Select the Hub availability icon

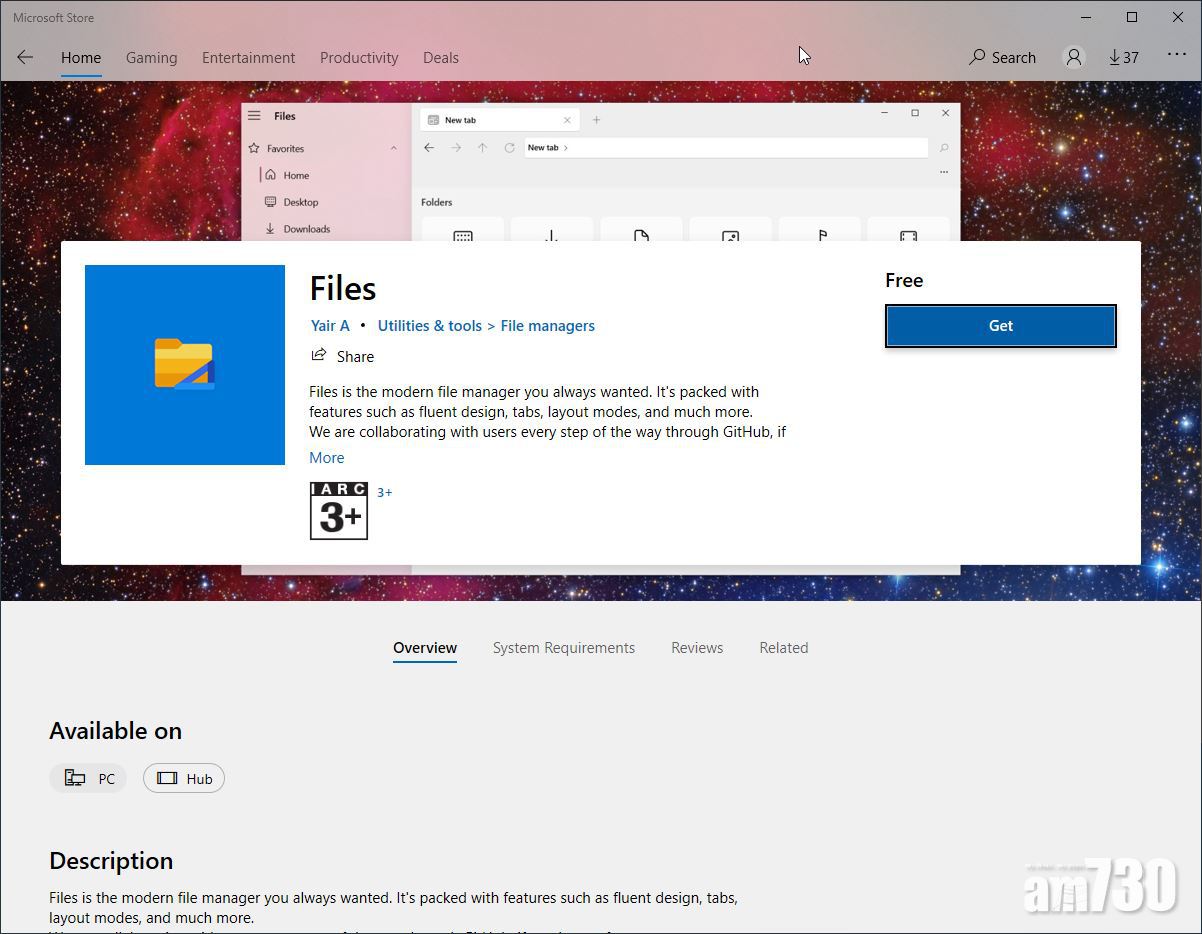(183, 778)
